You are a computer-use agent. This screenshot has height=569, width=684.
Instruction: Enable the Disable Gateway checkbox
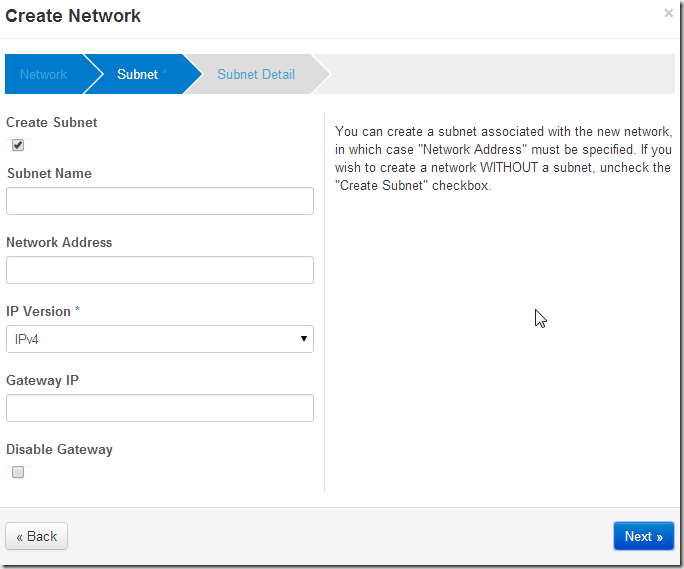18,472
